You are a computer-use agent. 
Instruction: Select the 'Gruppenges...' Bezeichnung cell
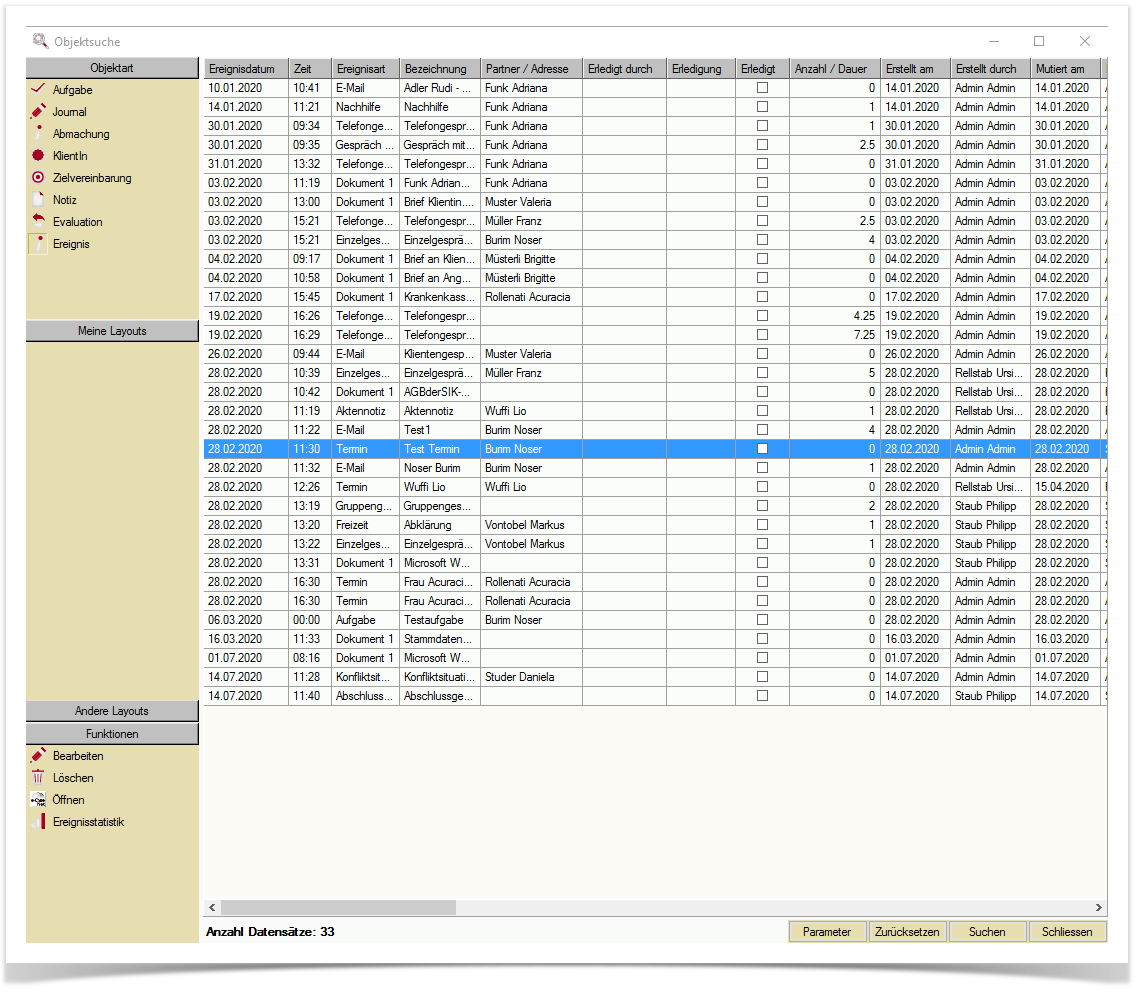coord(440,505)
